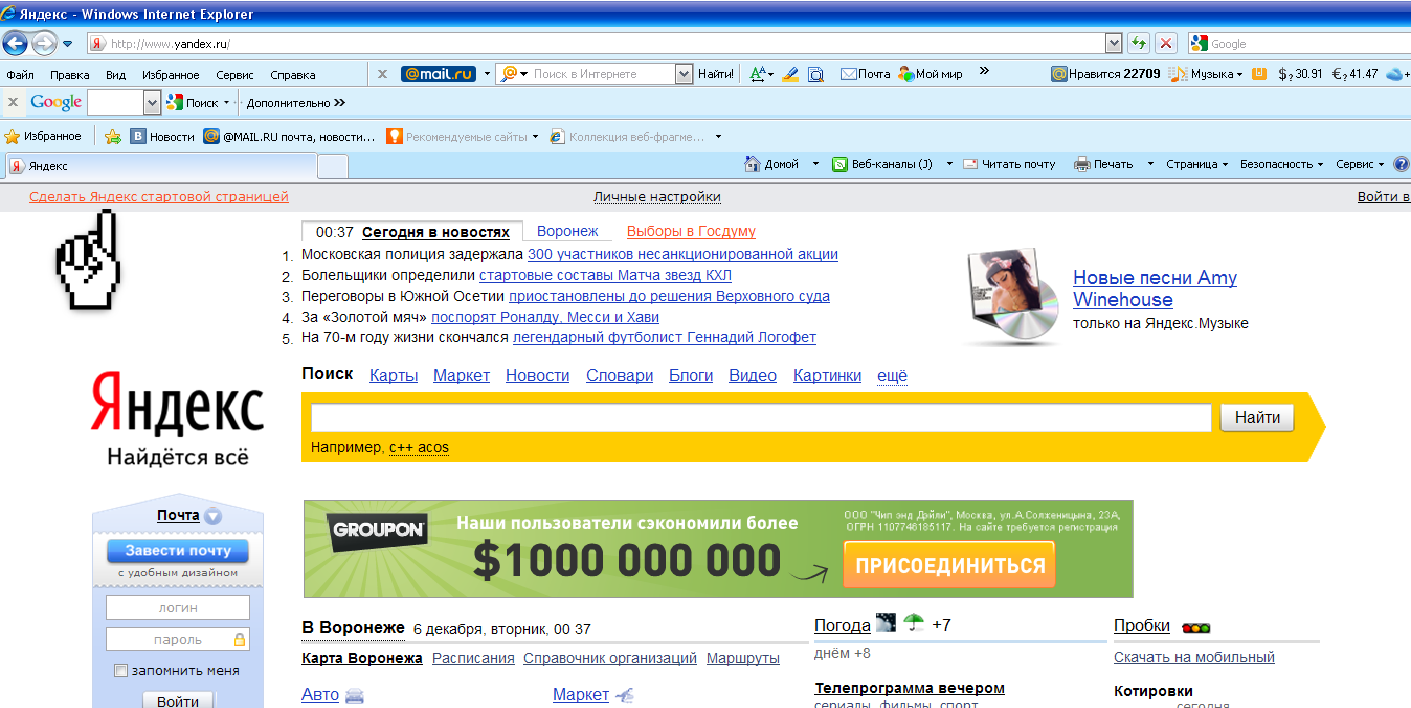Open the recent pages dropdown arrow
Viewport: 1411px width, 708px height.
point(67,44)
